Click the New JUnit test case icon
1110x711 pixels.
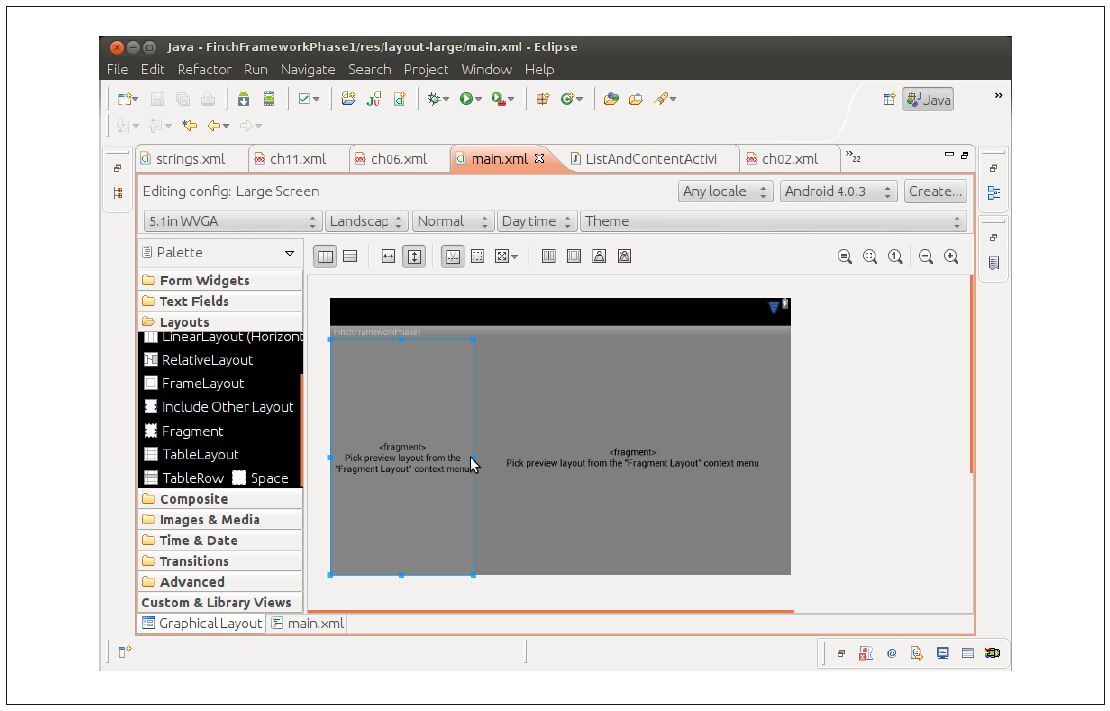pyautogui.click(x=374, y=99)
